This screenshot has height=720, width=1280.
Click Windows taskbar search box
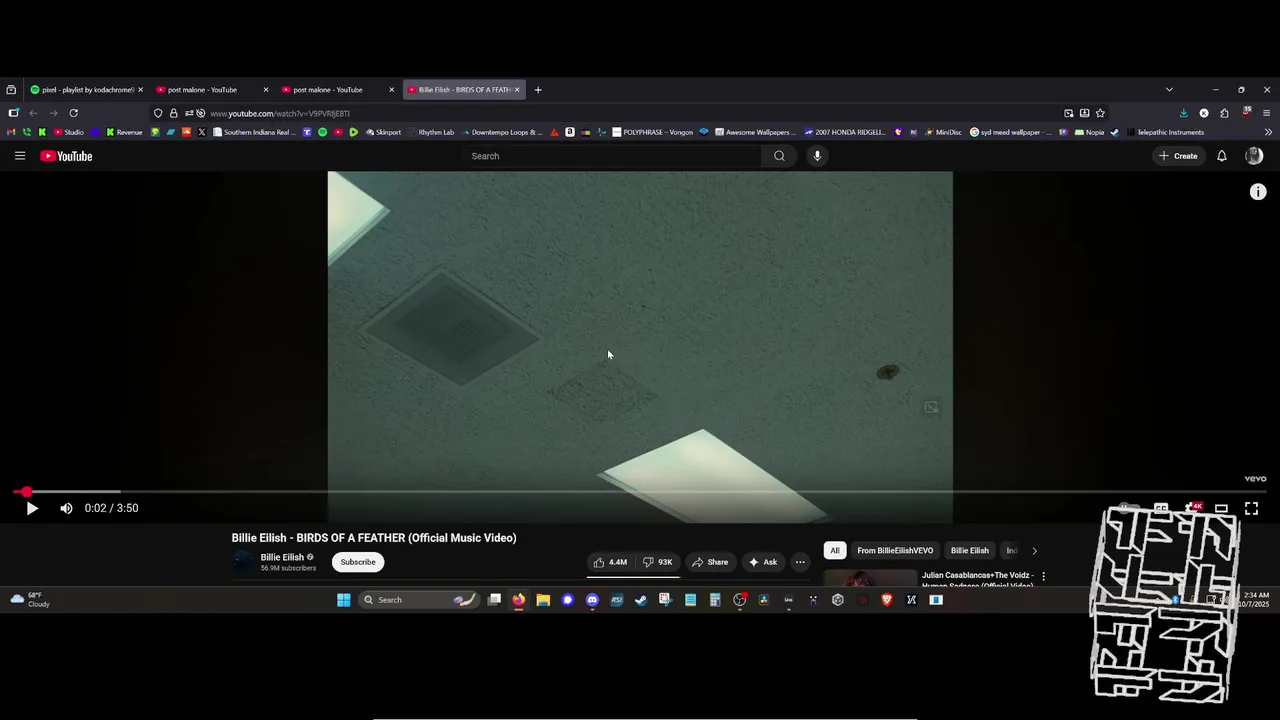point(418,600)
